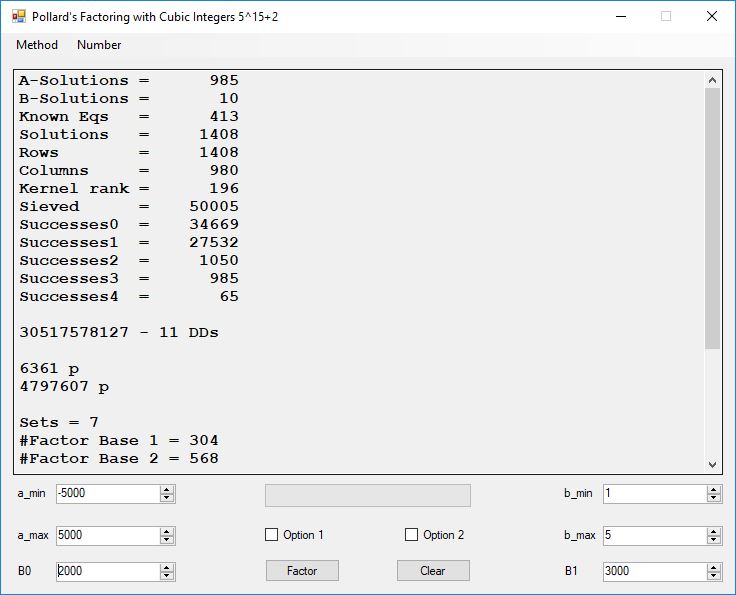Focus the B0 input field
Screen dimensions: 736x595
tap(108, 572)
